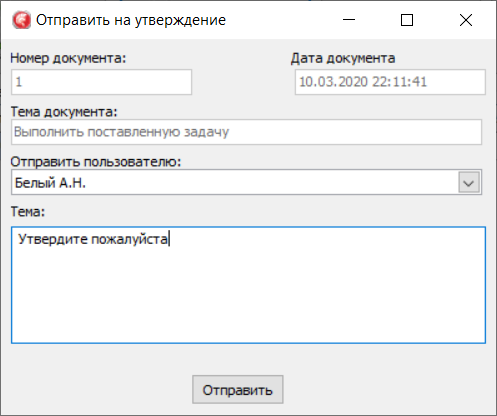The image size is (497, 416).
Task: Focus the Номер документа field
Action: coord(102,82)
